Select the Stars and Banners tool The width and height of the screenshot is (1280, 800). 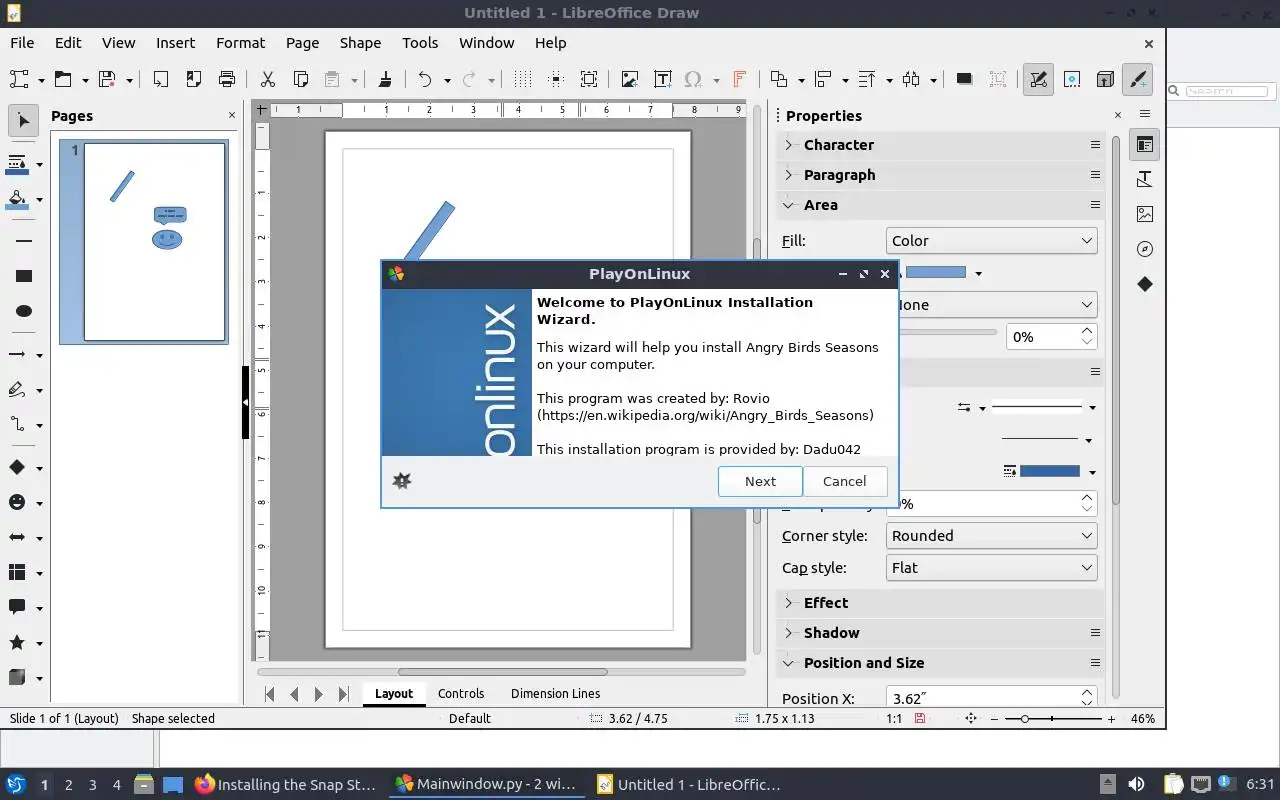18,643
